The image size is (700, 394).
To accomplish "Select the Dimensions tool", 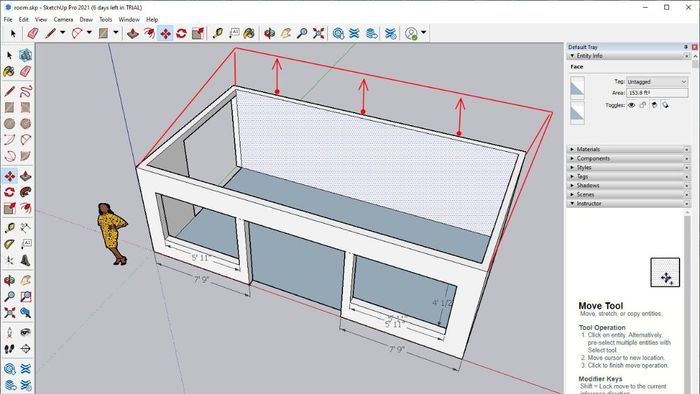I will (x=25, y=228).
